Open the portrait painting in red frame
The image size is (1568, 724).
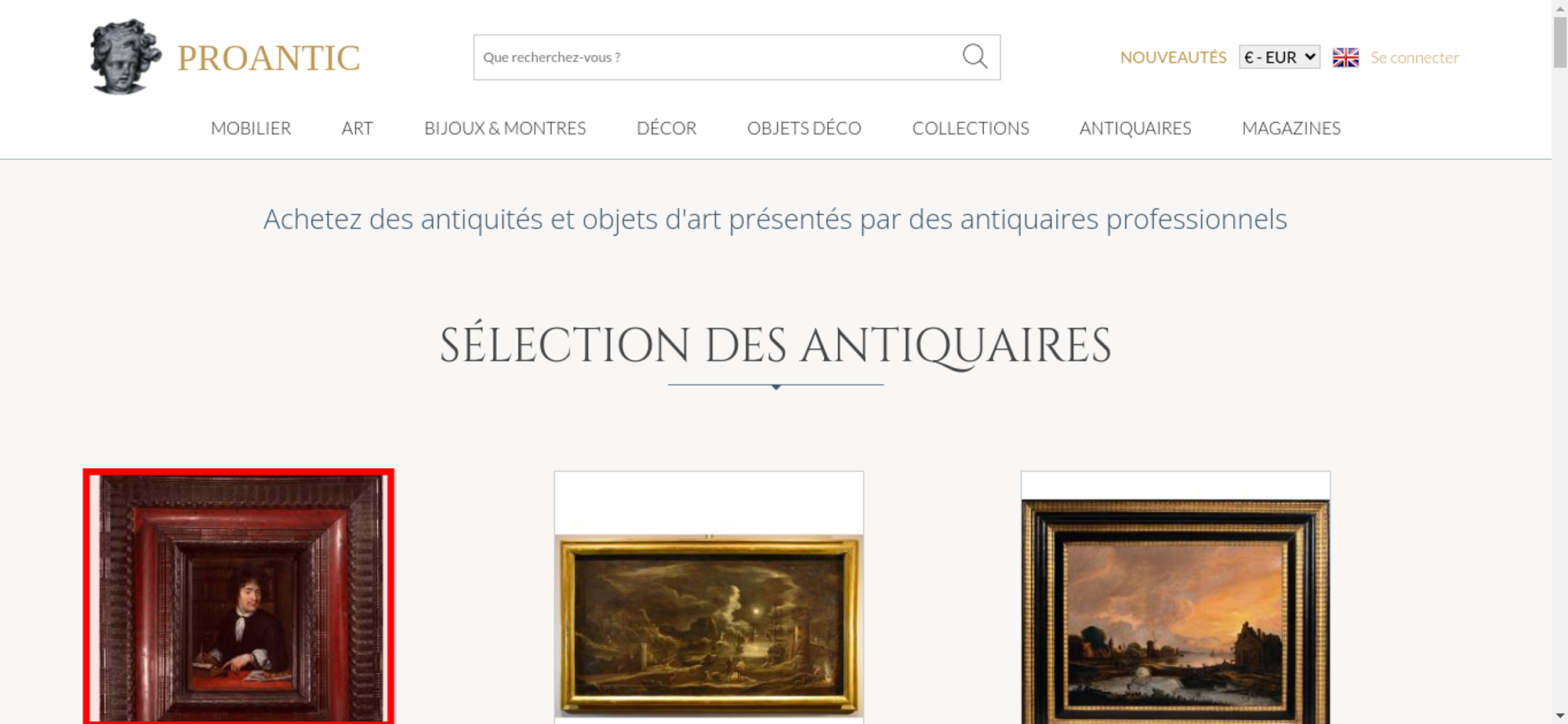(239, 597)
